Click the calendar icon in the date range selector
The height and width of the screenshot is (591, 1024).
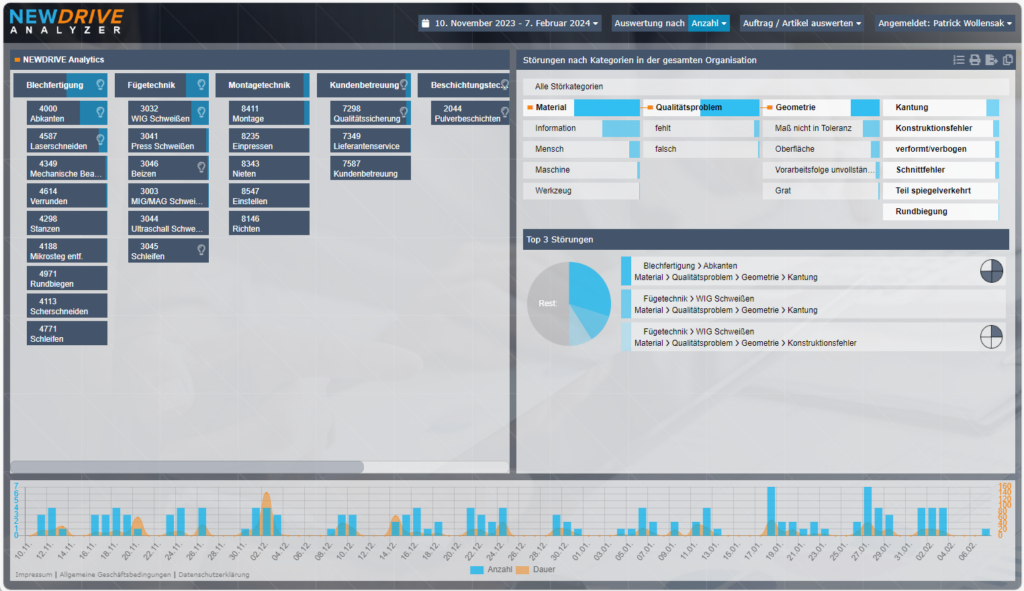tap(427, 21)
